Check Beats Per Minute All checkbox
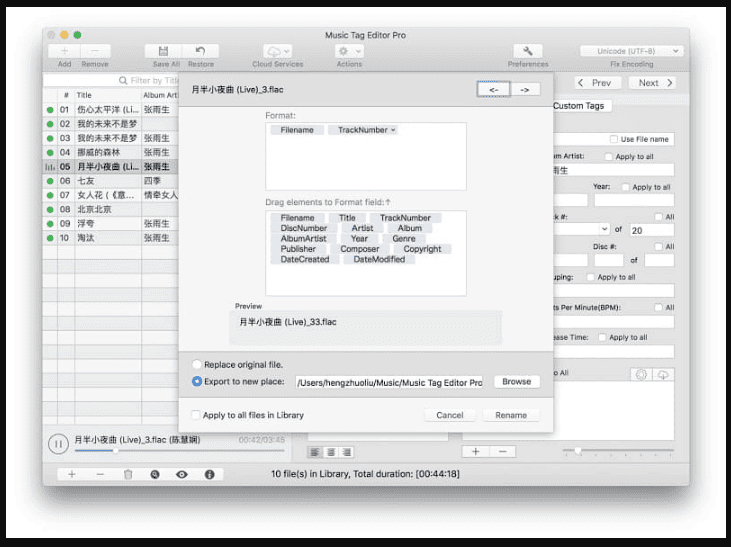The height and width of the screenshot is (547, 731). (658, 307)
